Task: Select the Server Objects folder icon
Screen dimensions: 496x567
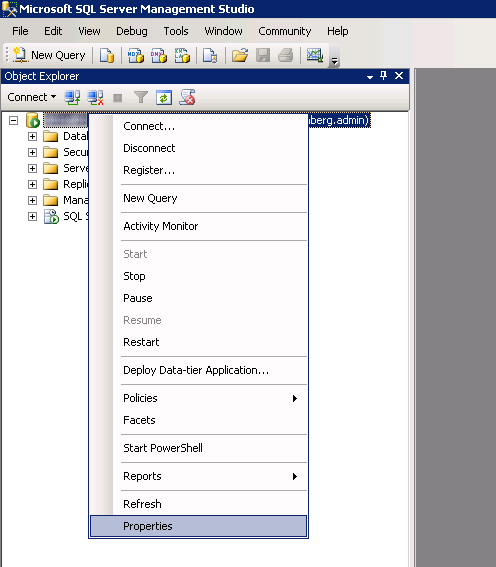Action: [51, 168]
